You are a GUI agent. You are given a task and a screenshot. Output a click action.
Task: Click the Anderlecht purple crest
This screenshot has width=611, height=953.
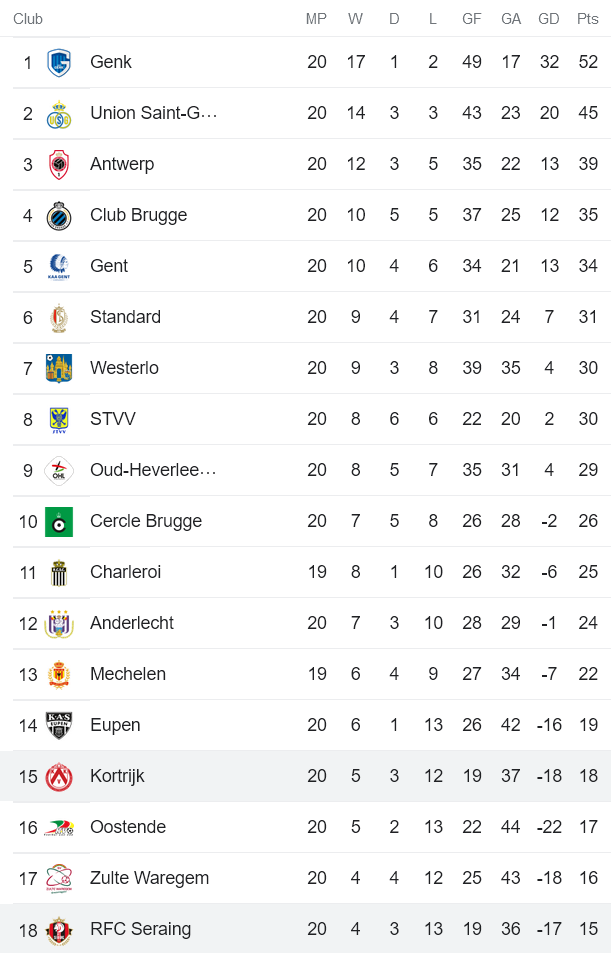tap(59, 624)
